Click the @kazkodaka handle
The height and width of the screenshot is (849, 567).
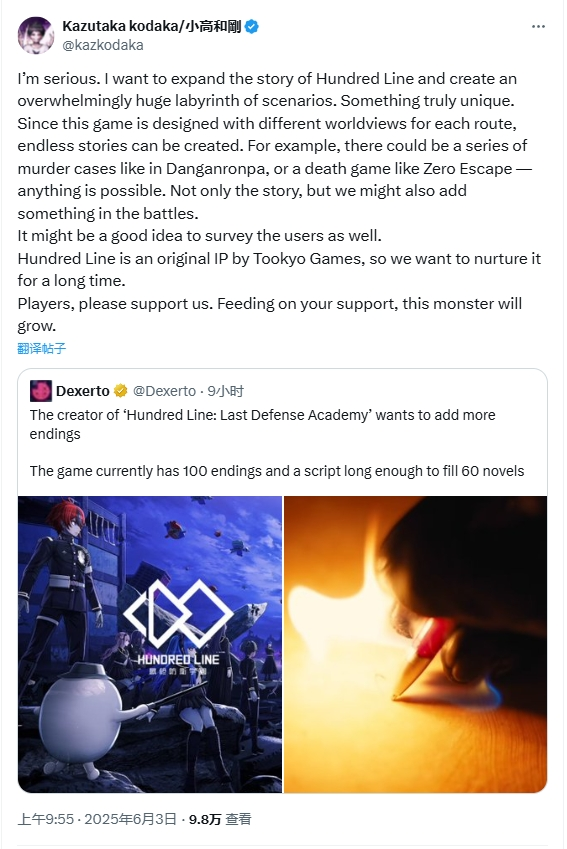pos(103,45)
